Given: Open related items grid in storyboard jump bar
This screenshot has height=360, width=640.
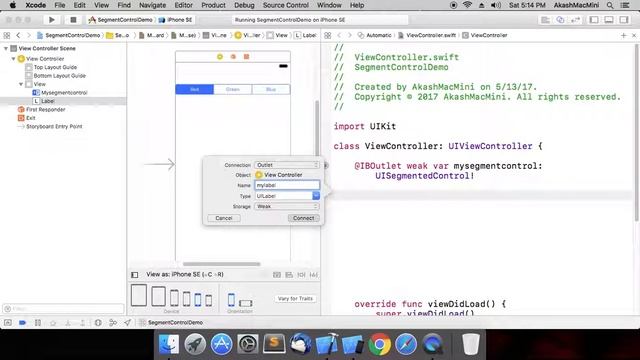Looking at the screenshot, I should click(7, 36).
